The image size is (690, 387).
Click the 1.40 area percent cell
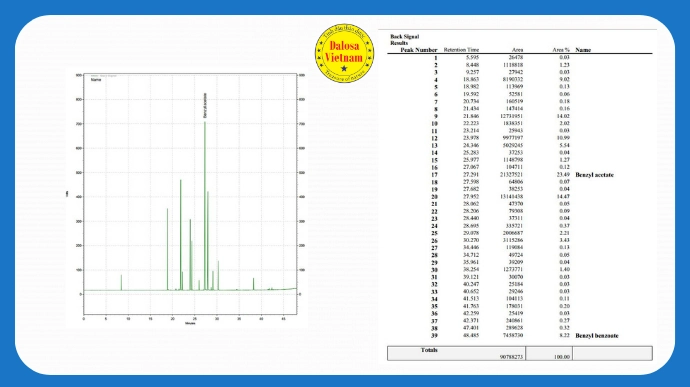565,269
